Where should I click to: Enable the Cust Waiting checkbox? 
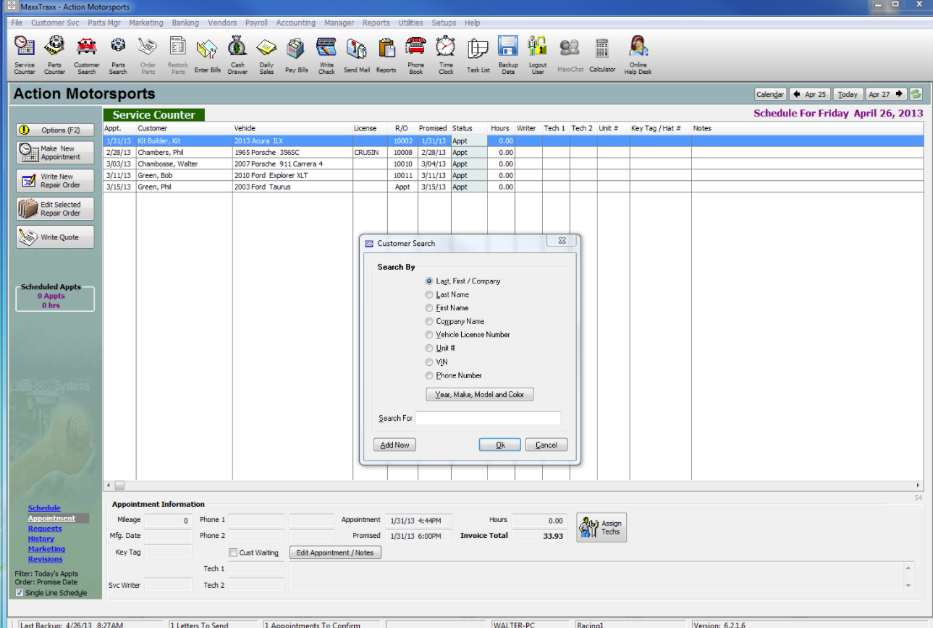tap(234, 552)
